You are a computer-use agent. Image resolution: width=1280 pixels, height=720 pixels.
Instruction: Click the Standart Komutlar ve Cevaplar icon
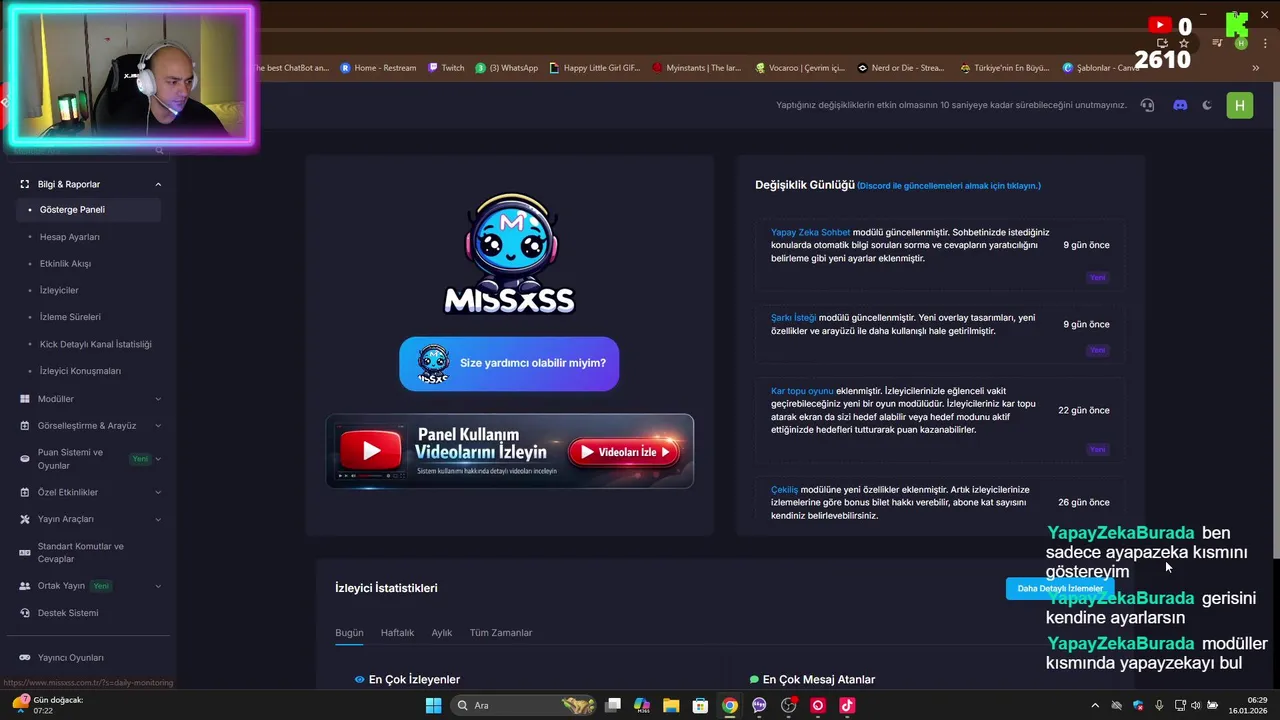(25, 553)
